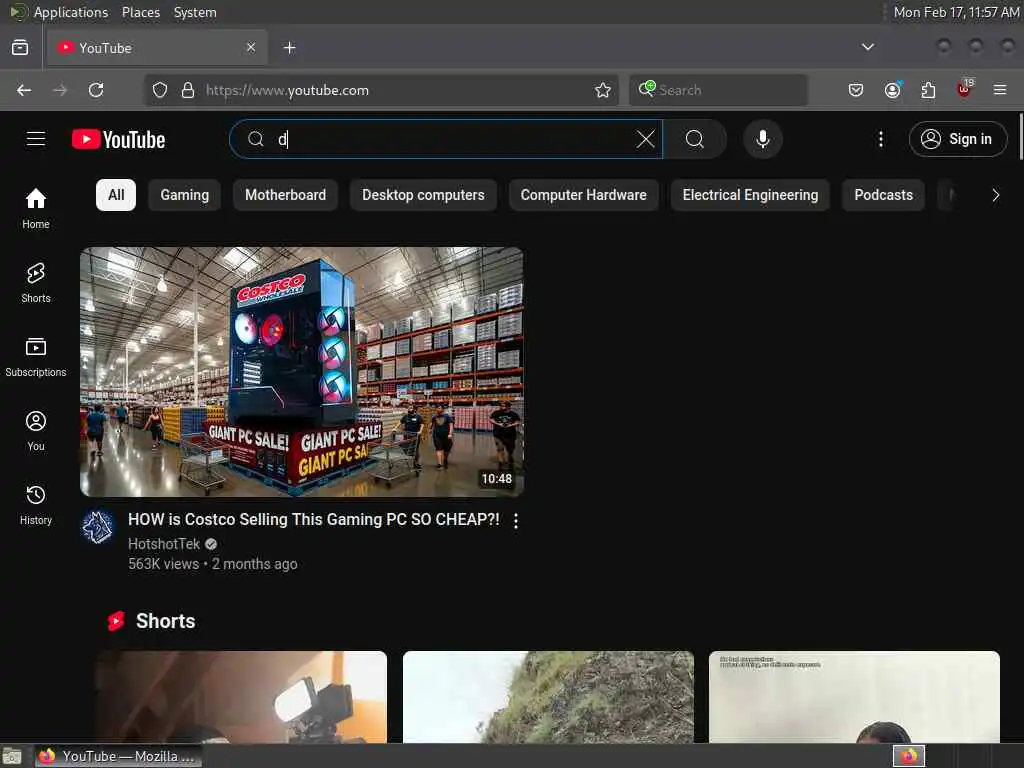Viewport: 1024px width, 768px height.
Task: Open video title HOW is Costco Selling
Action: pos(313,519)
